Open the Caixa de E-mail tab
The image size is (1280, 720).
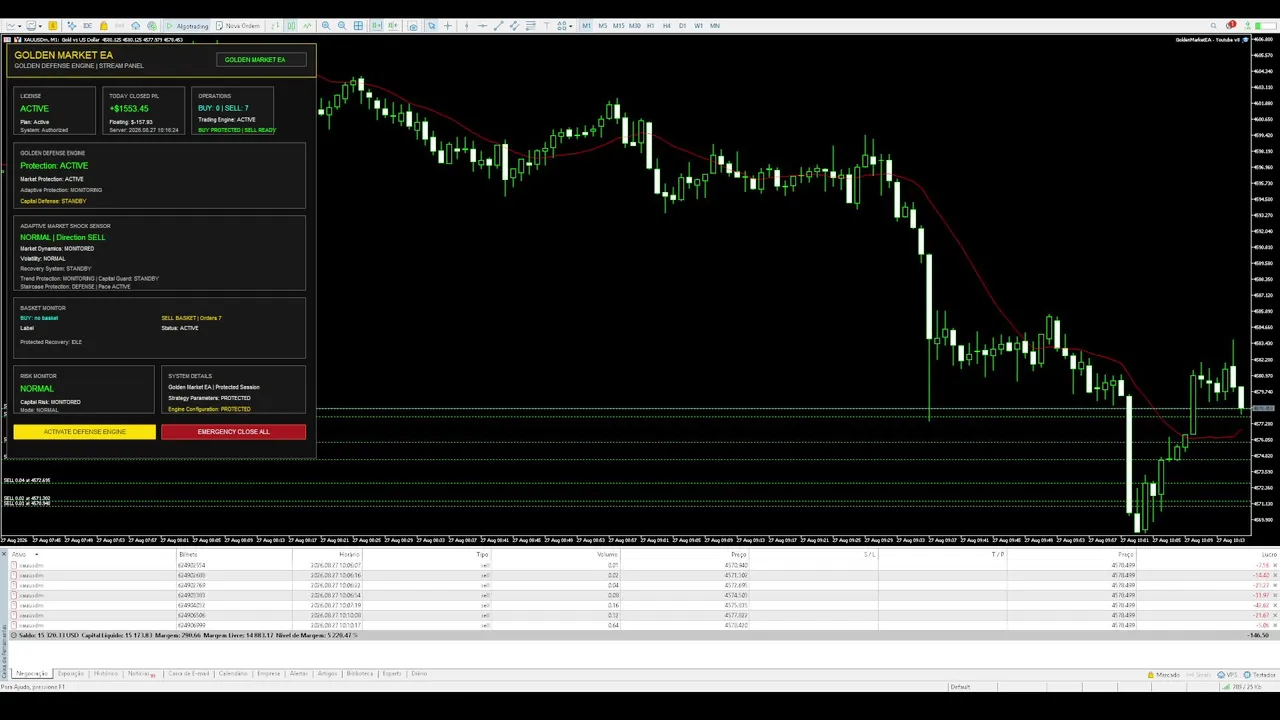point(189,673)
